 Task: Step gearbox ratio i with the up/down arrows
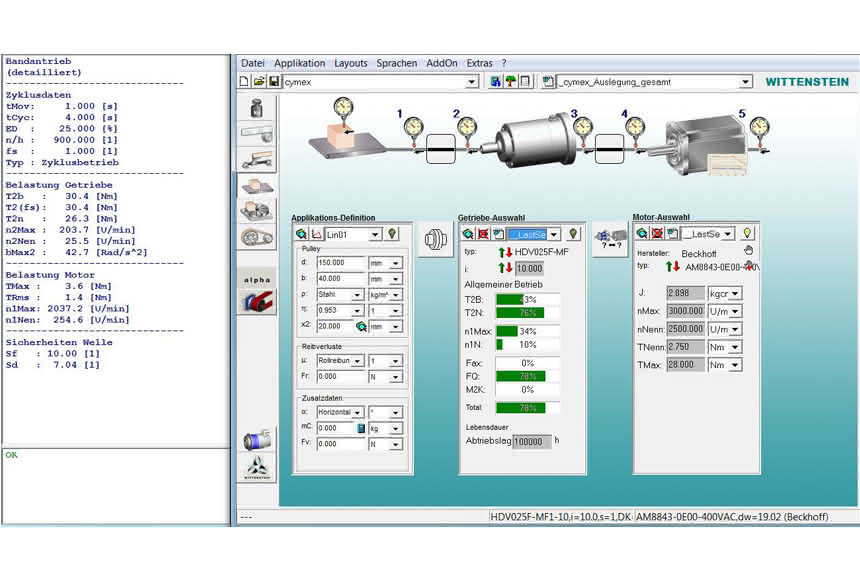(x=505, y=268)
